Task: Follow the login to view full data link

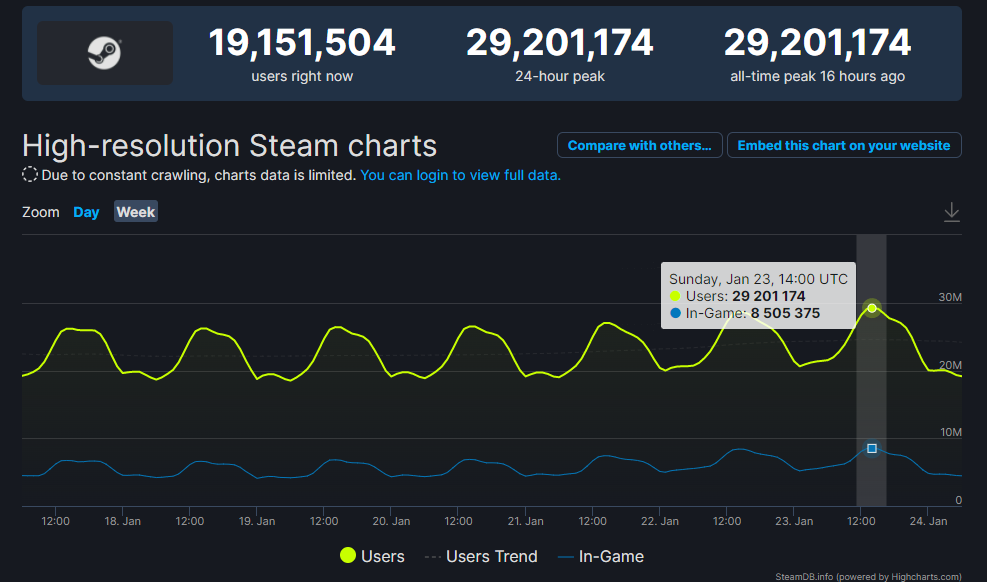Action: pyautogui.click(x=460, y=175)
